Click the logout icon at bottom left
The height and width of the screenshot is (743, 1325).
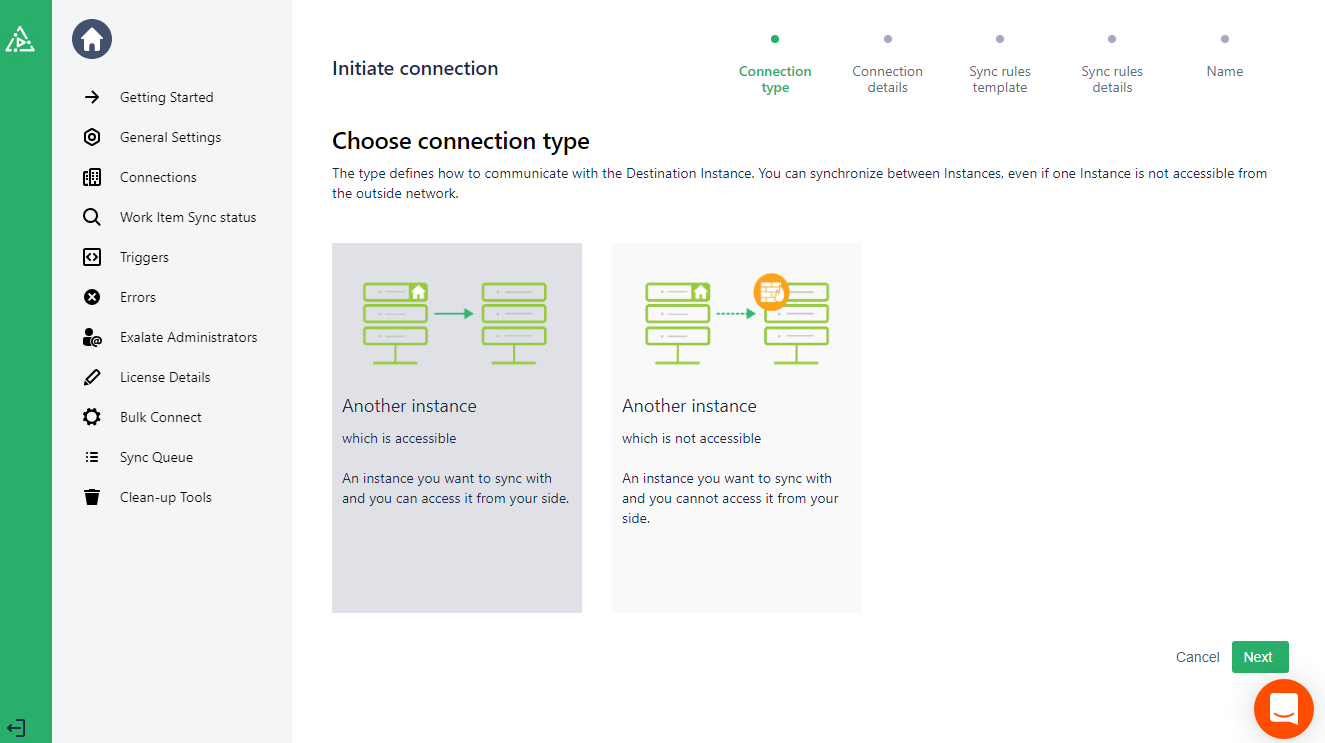click(16, 728)
